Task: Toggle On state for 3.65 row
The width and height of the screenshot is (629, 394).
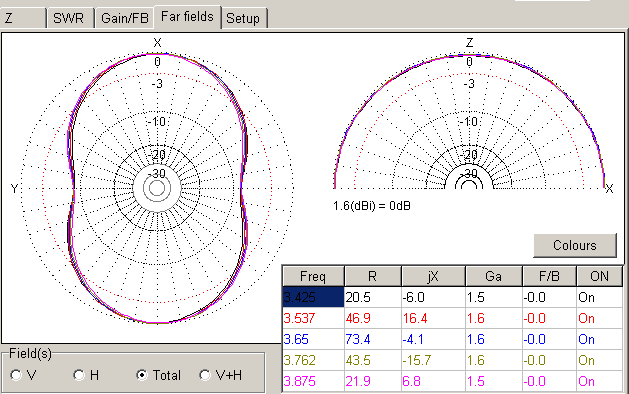Action: (599, 339)
